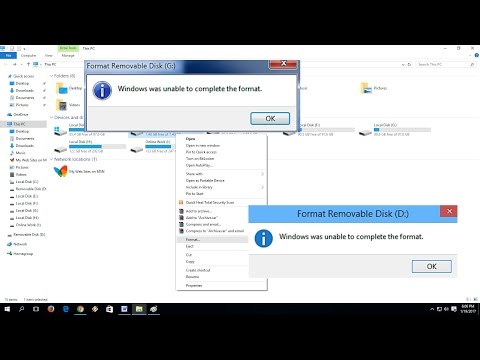Select Open in the context menu
The width and height of the screenshot is (480, 360).
(x=191, y=139)
